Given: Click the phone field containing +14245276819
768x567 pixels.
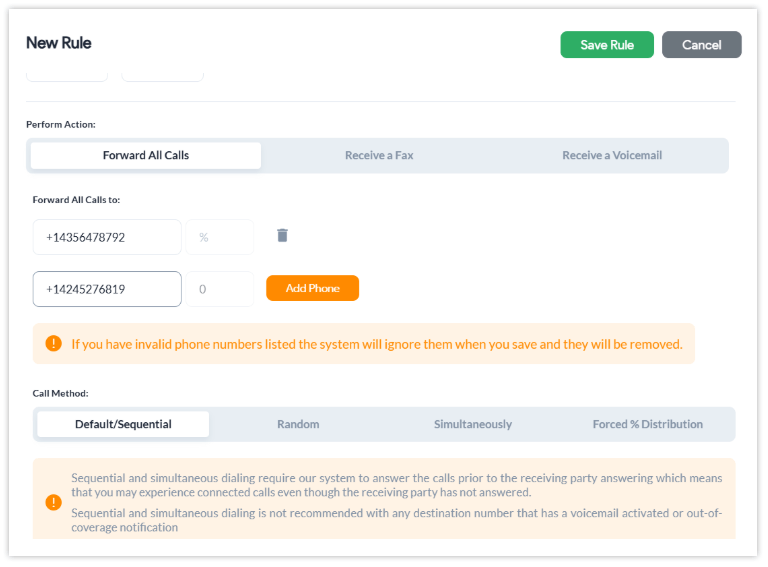Looking at the screenshot, I should pos(107,289).
